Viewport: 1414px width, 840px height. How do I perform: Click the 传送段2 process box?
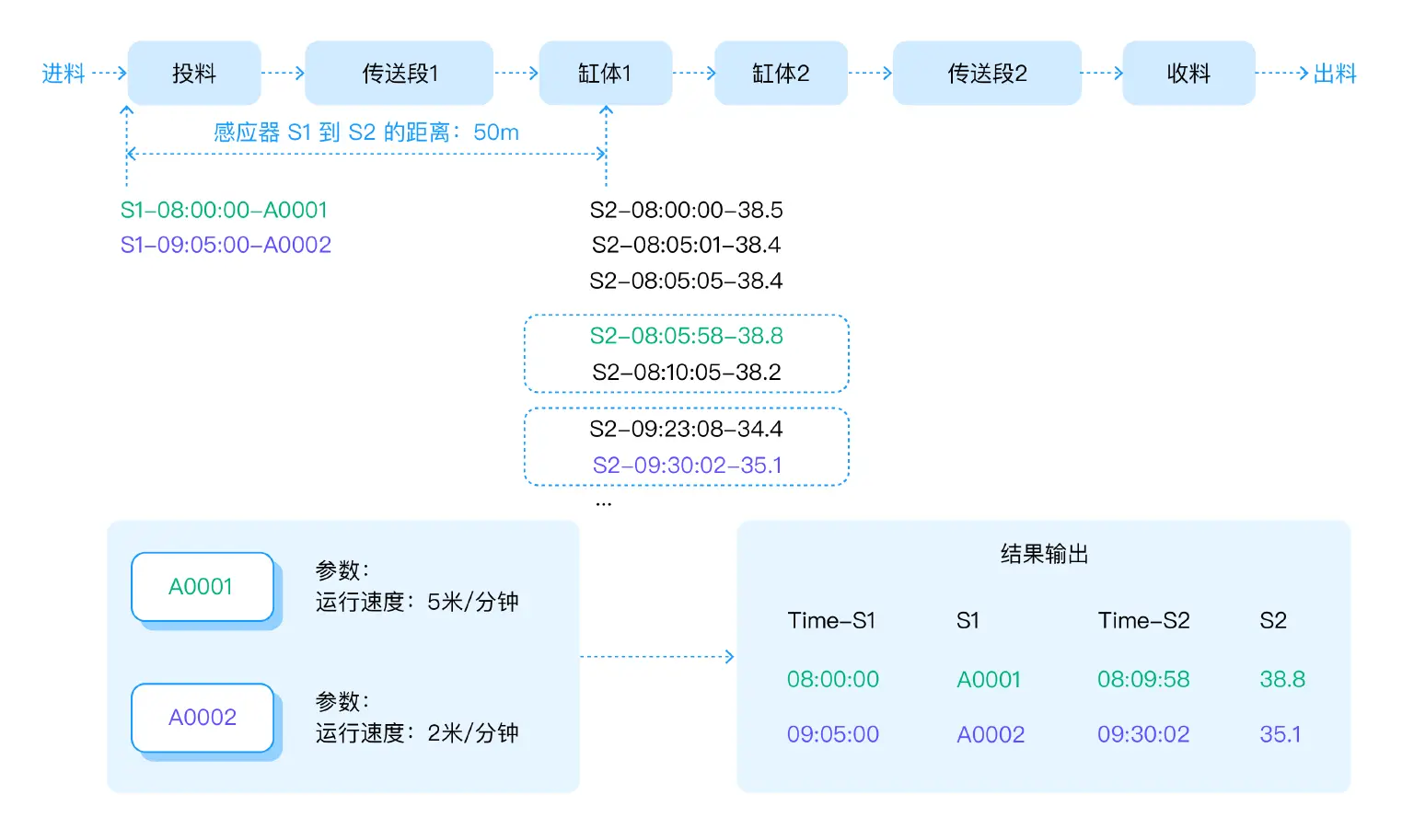coord(987,74)
